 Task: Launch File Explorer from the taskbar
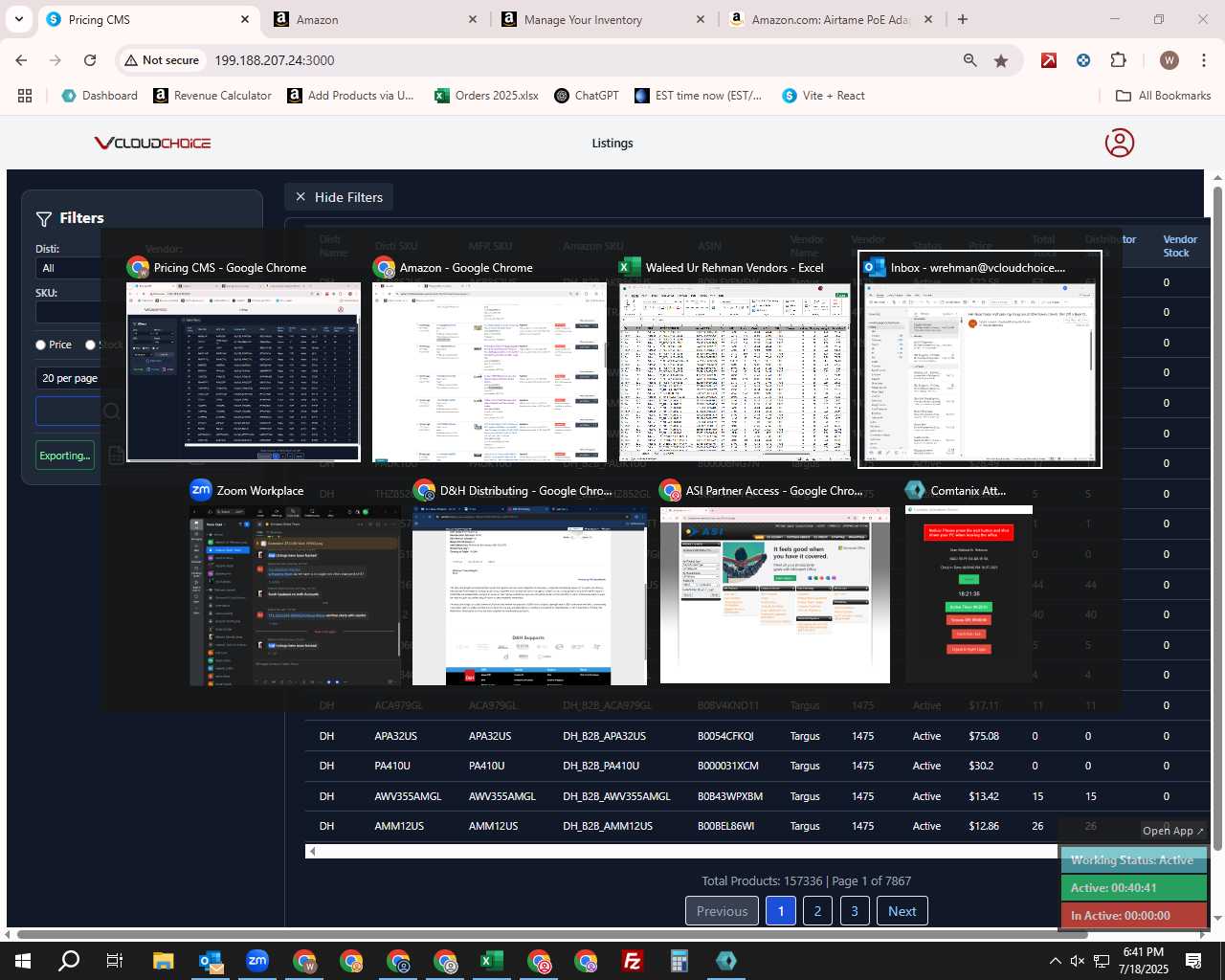[x=164, y=961]
